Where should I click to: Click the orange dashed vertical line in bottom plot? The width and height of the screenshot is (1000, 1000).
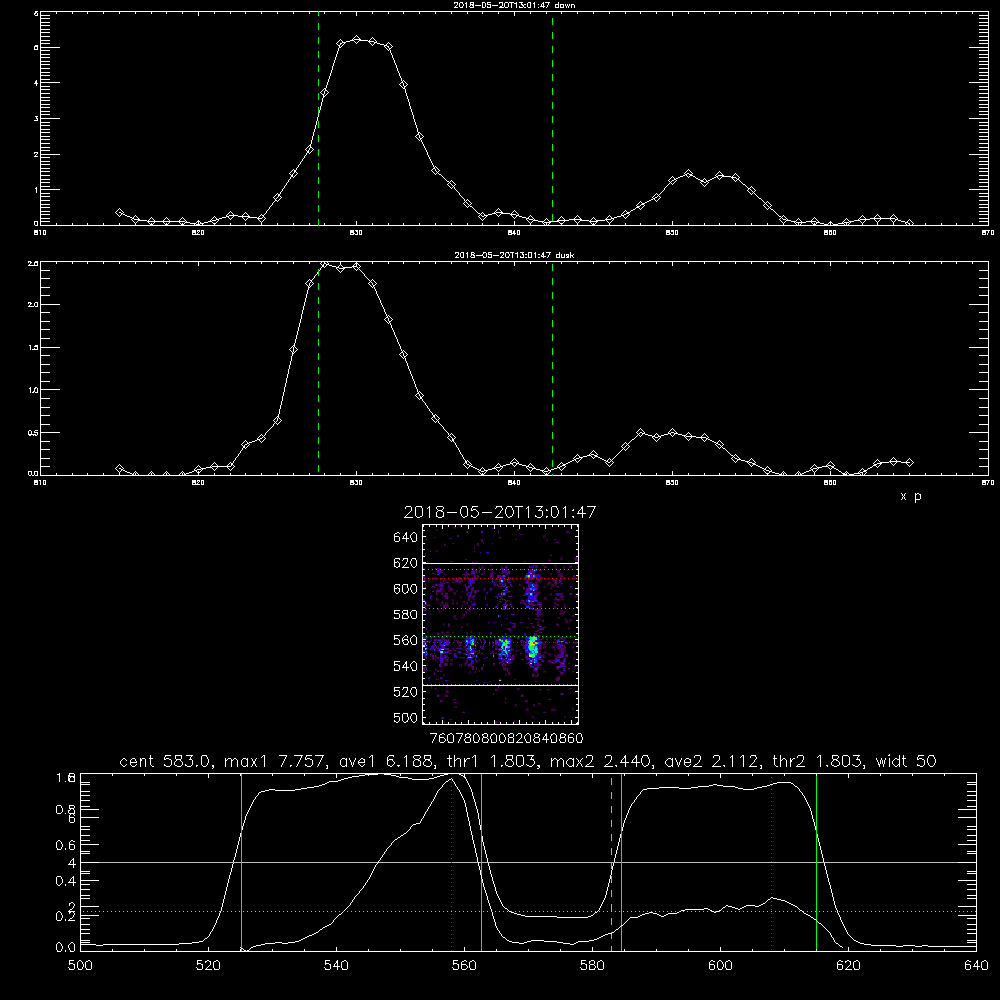click(612, 861)
